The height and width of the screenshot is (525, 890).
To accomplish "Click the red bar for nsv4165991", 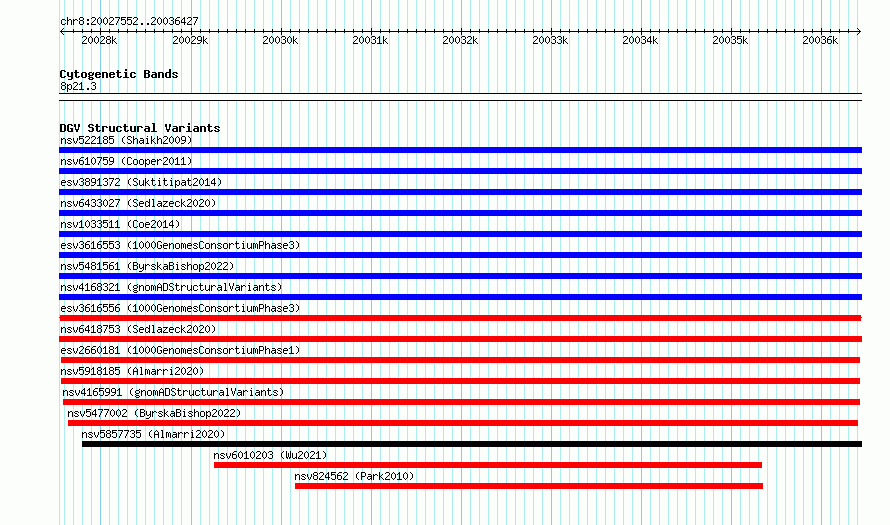I will tap(461, 402).
